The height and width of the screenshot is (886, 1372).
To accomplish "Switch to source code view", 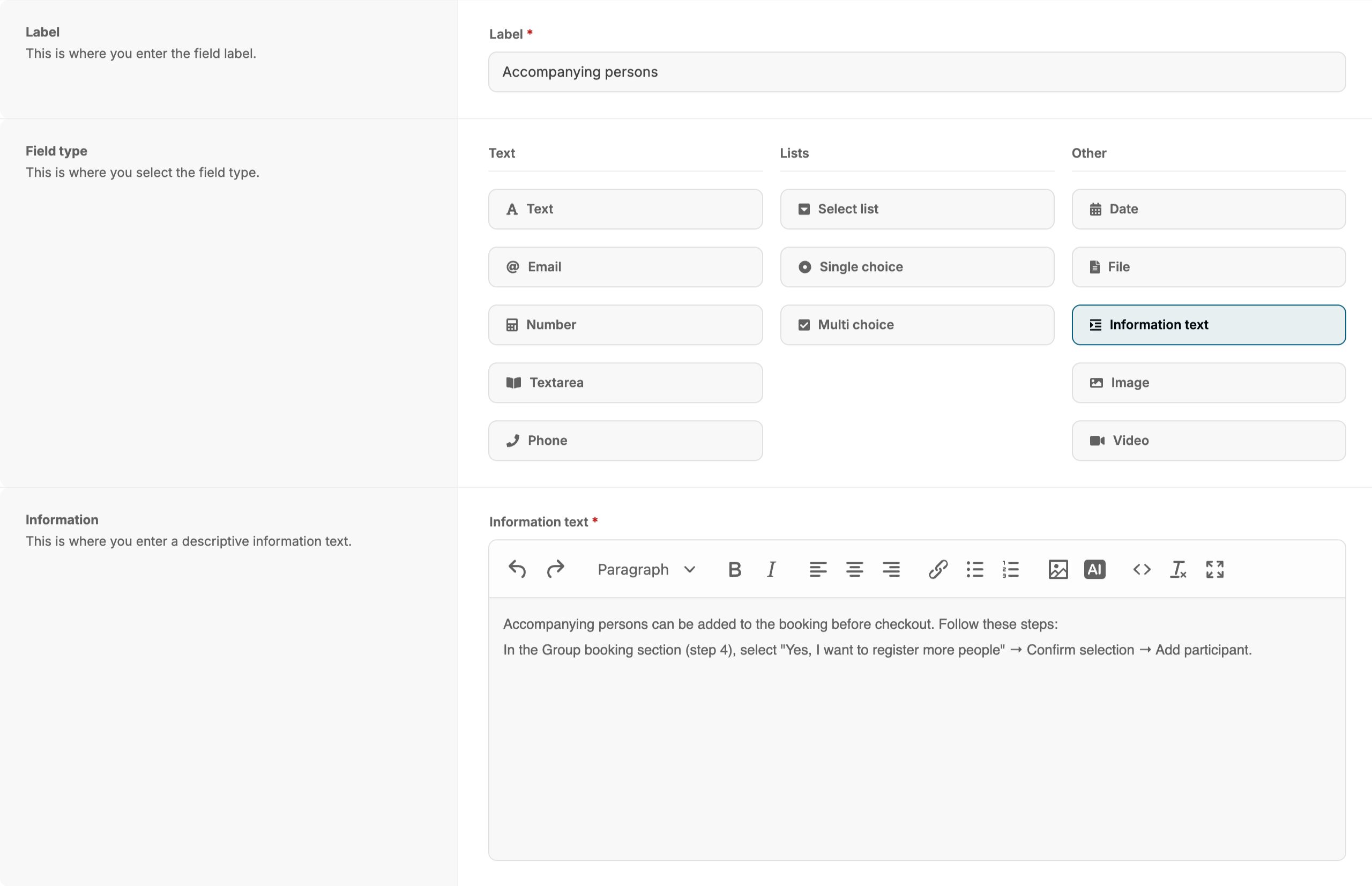I will [1142, 569].
